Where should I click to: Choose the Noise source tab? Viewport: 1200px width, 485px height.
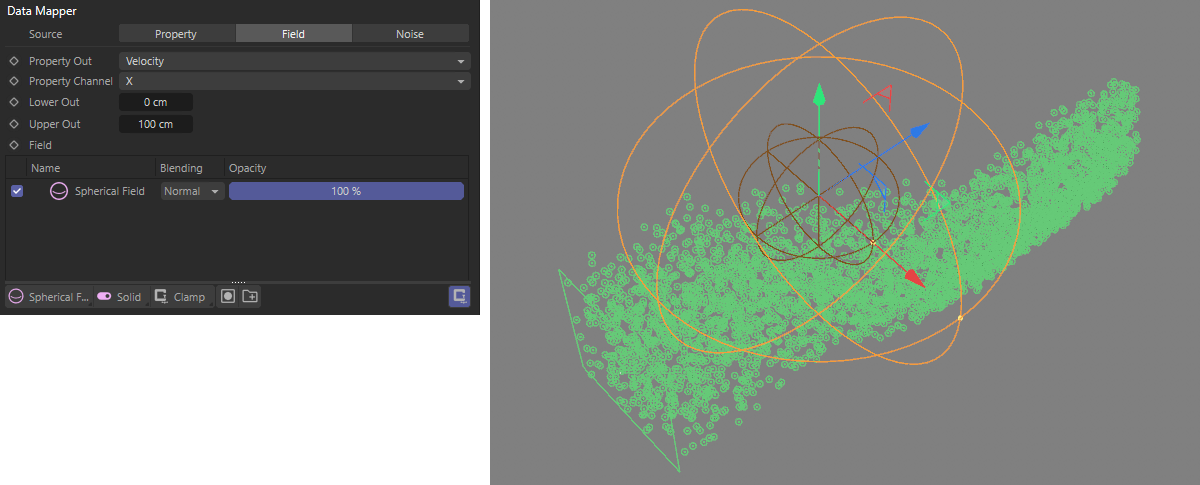(410, 34)
